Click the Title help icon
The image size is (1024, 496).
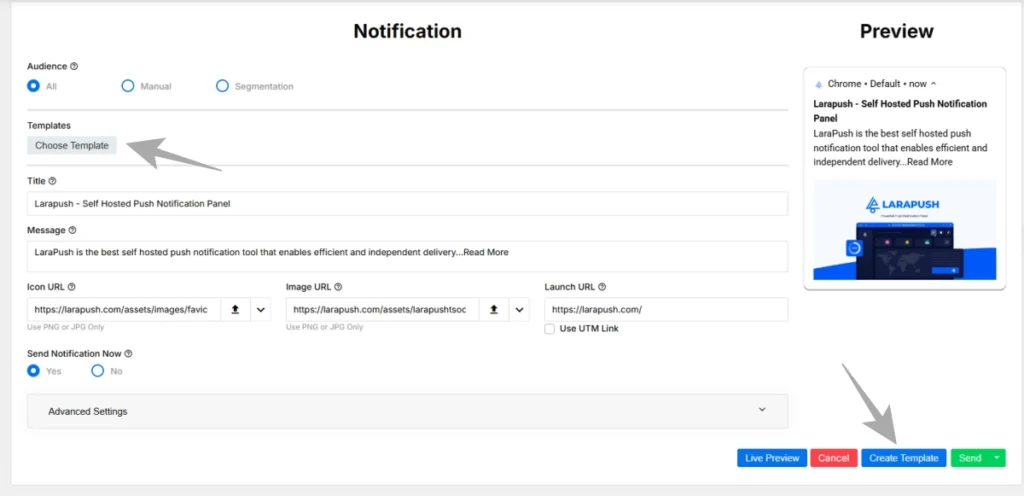pyautogui.click(x=52, y=181)
